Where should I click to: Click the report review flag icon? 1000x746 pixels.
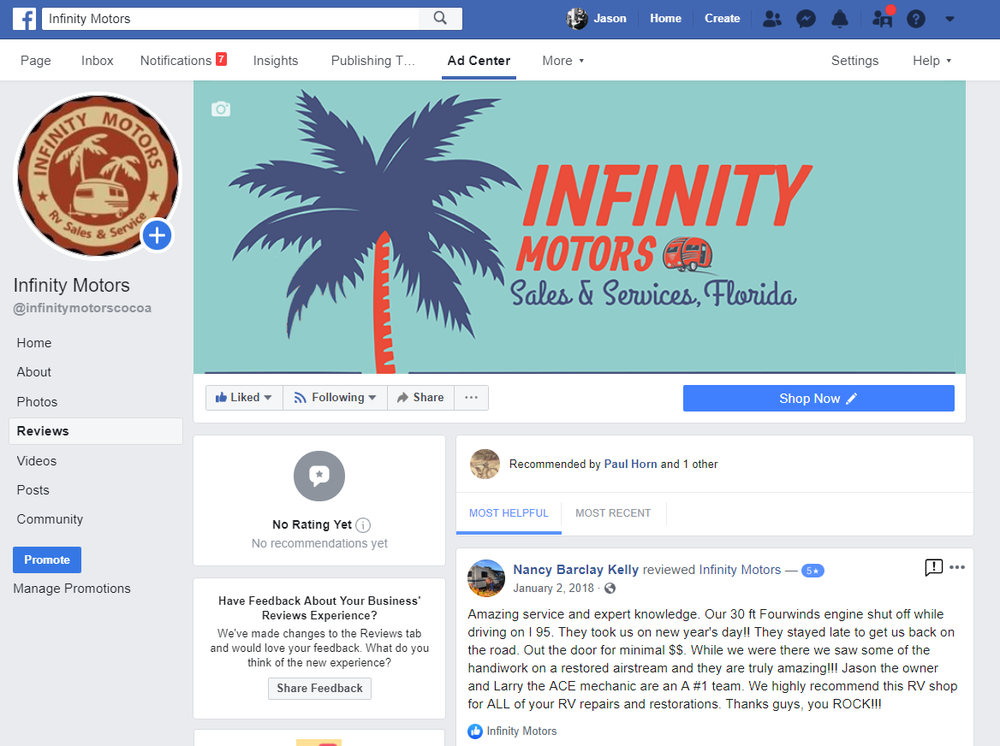click(x=933, y=567)
